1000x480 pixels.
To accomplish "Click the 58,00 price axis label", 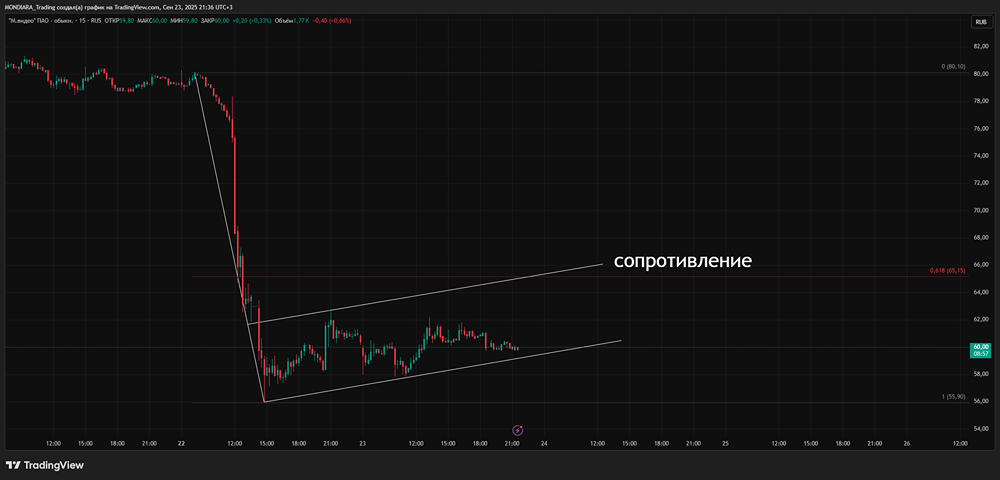I will [x=980, y=374].
